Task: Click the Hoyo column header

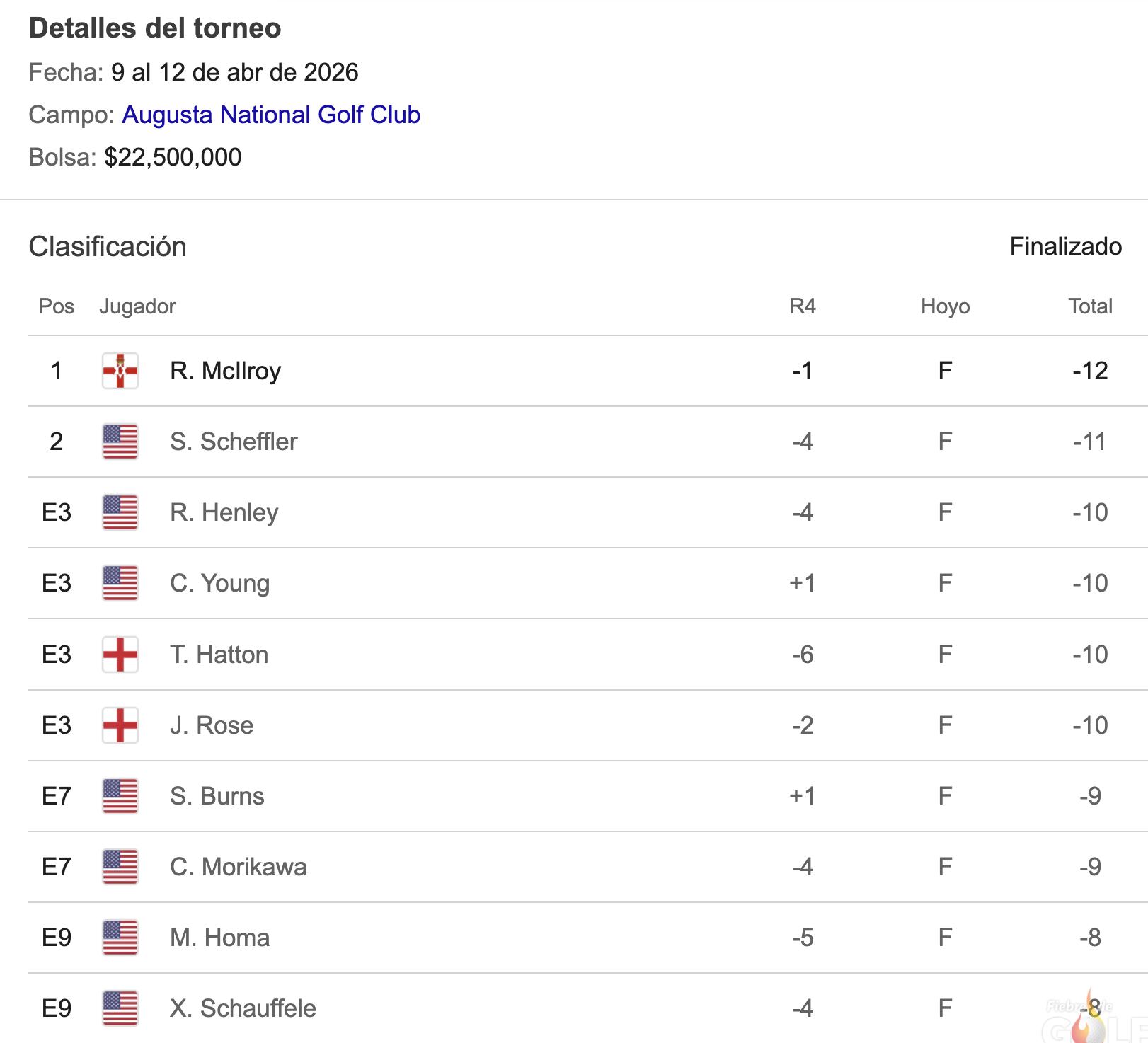Action: [945, 306]
